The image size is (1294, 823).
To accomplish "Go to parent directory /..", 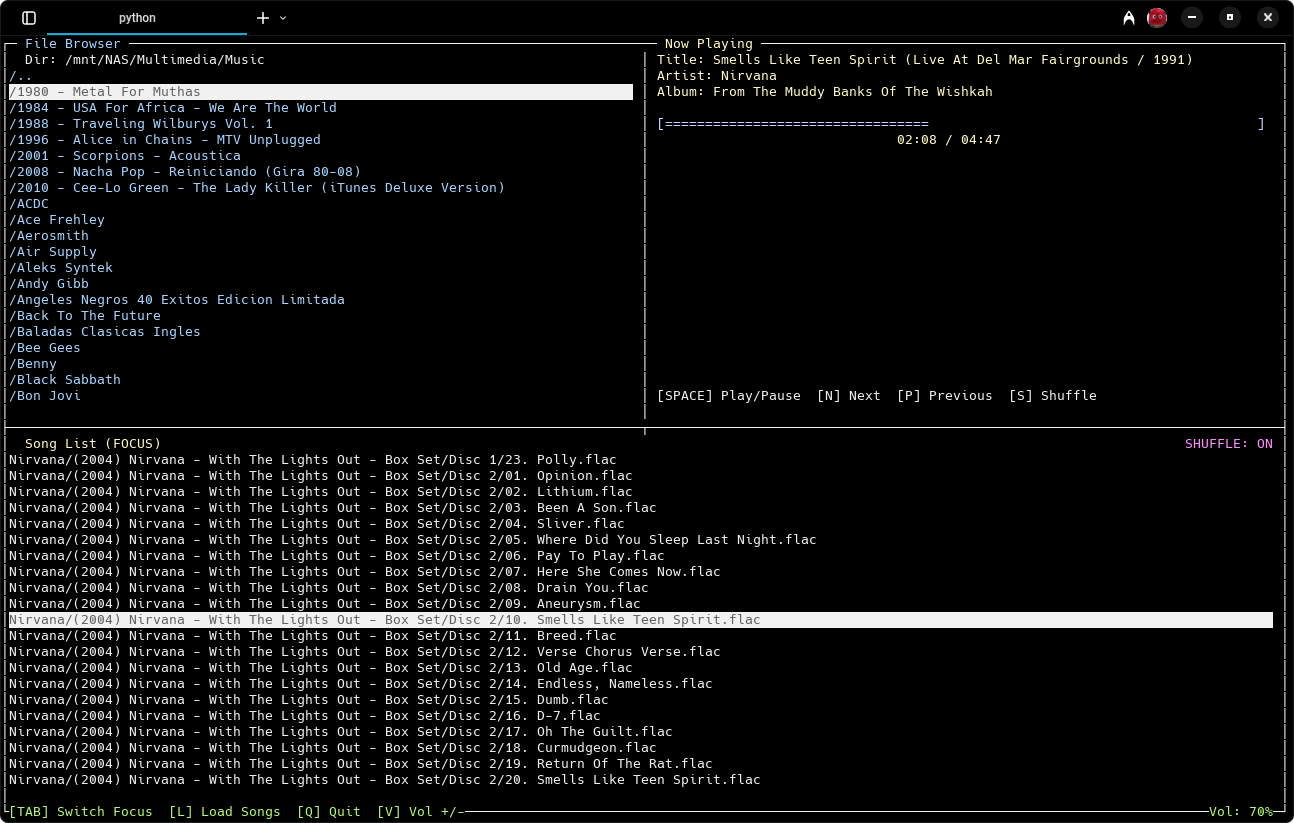I will [21, 76].
